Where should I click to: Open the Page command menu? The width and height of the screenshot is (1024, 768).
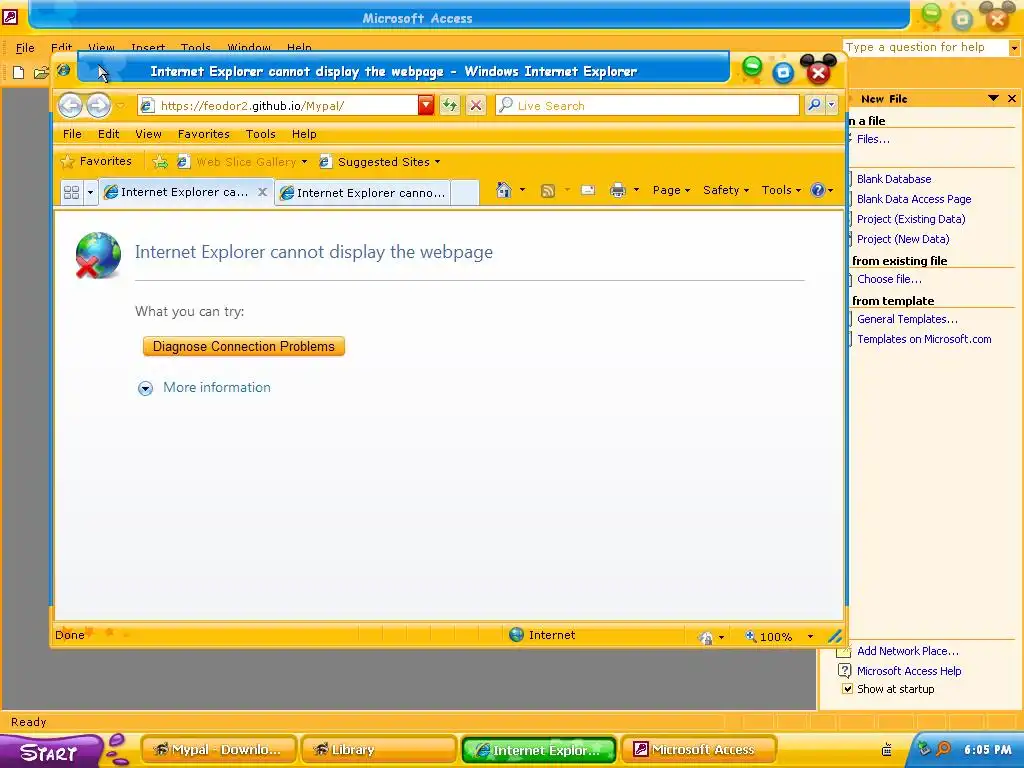click(671, 190)
